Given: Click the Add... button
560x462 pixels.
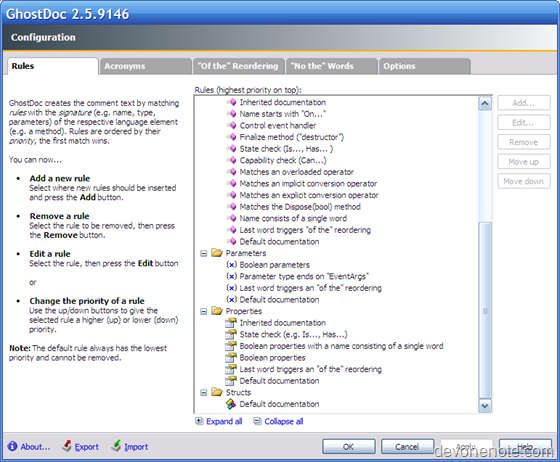Looking at the screenshot, I should click(x=524, y=103).
